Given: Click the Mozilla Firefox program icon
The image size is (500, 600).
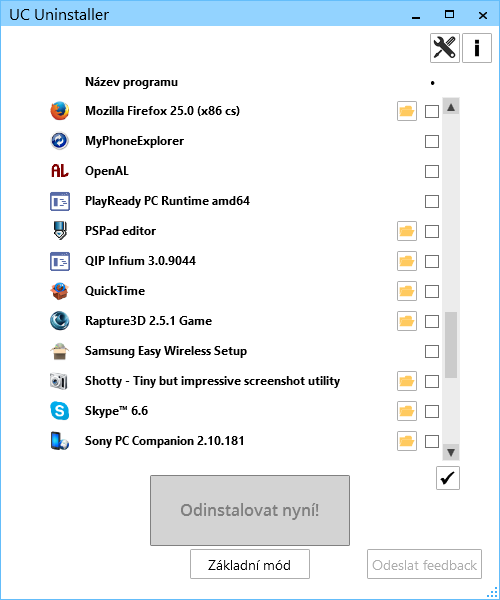Looking at the screenshot, I should (60, 111).
